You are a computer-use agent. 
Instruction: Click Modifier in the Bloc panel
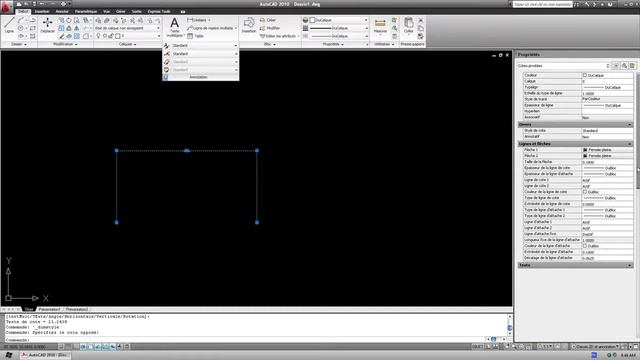pyautogui.click(x=270, y=28)
